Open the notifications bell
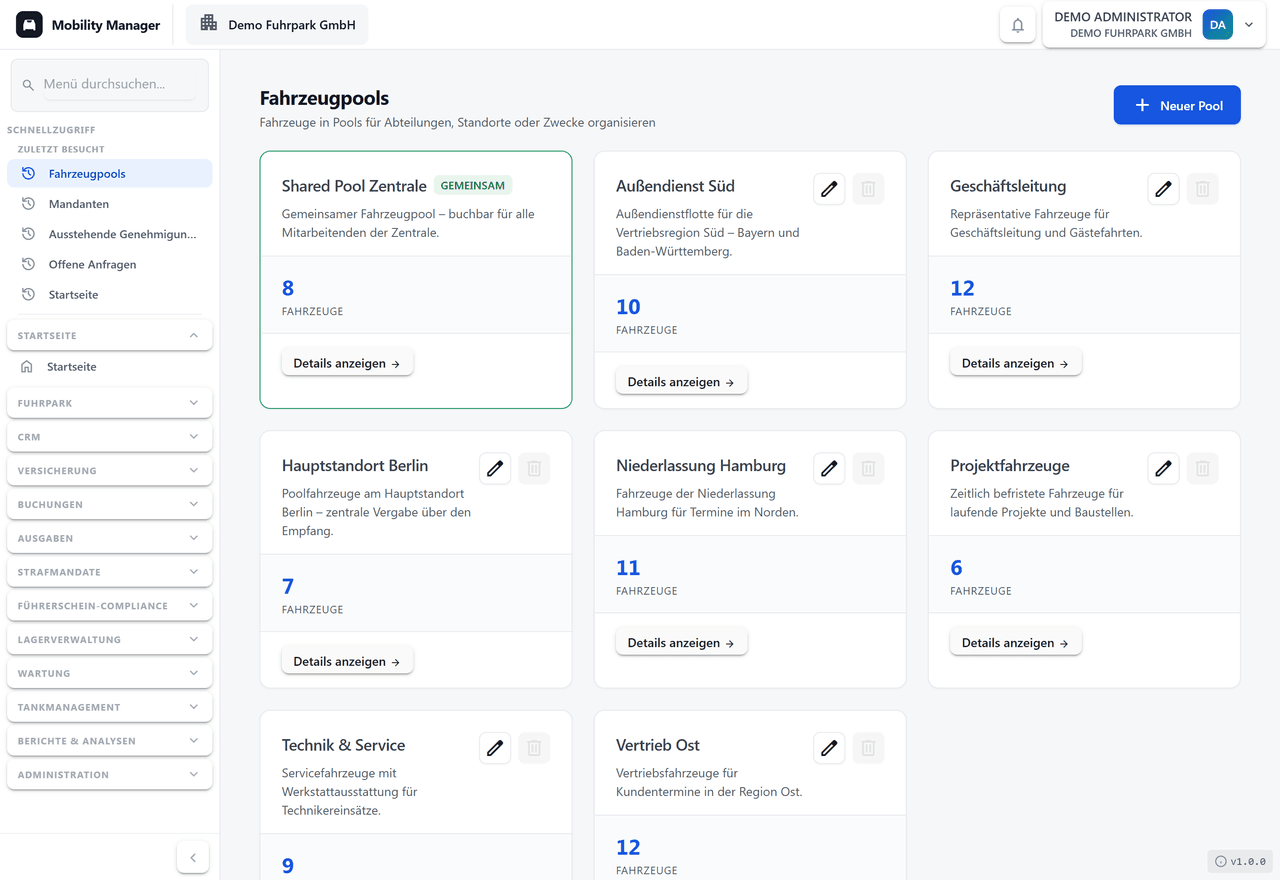 tap(1018, 25)
